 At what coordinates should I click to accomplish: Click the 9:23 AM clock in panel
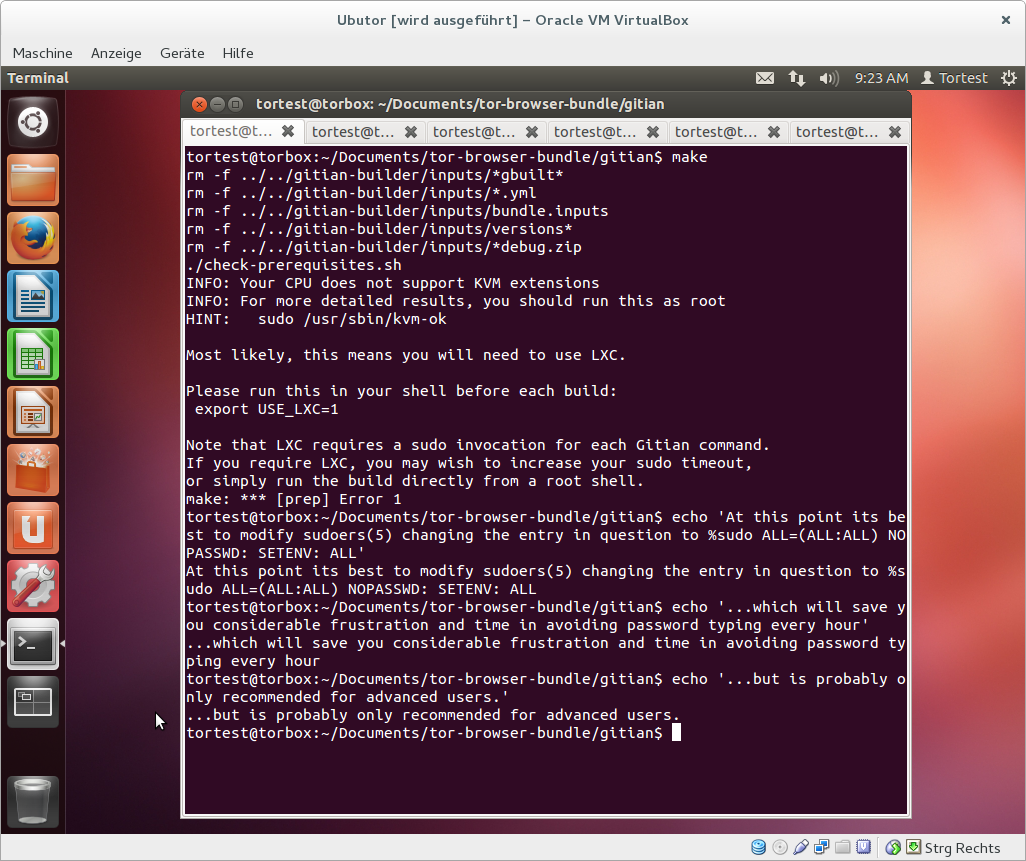click(881, 78)
